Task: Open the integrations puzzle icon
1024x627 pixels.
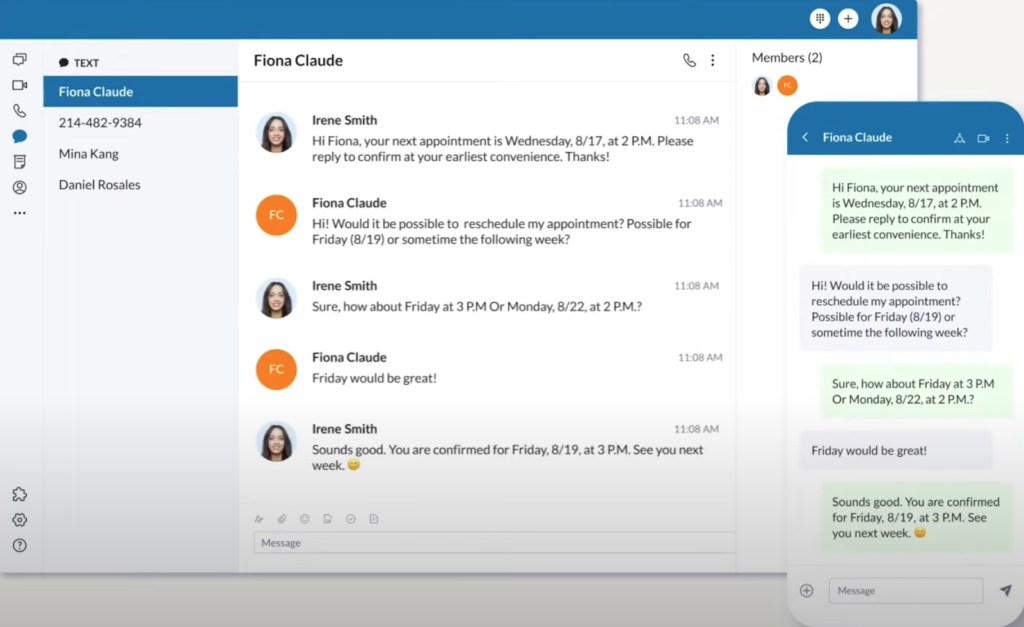Action: (x=20, y=494)
